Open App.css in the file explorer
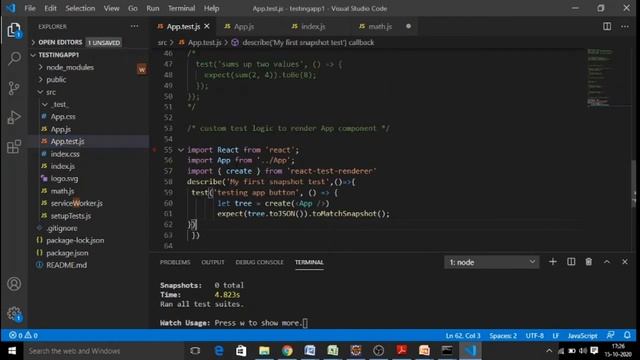The height and width of the screenshot is (360, 640). (x=63, y=117)
